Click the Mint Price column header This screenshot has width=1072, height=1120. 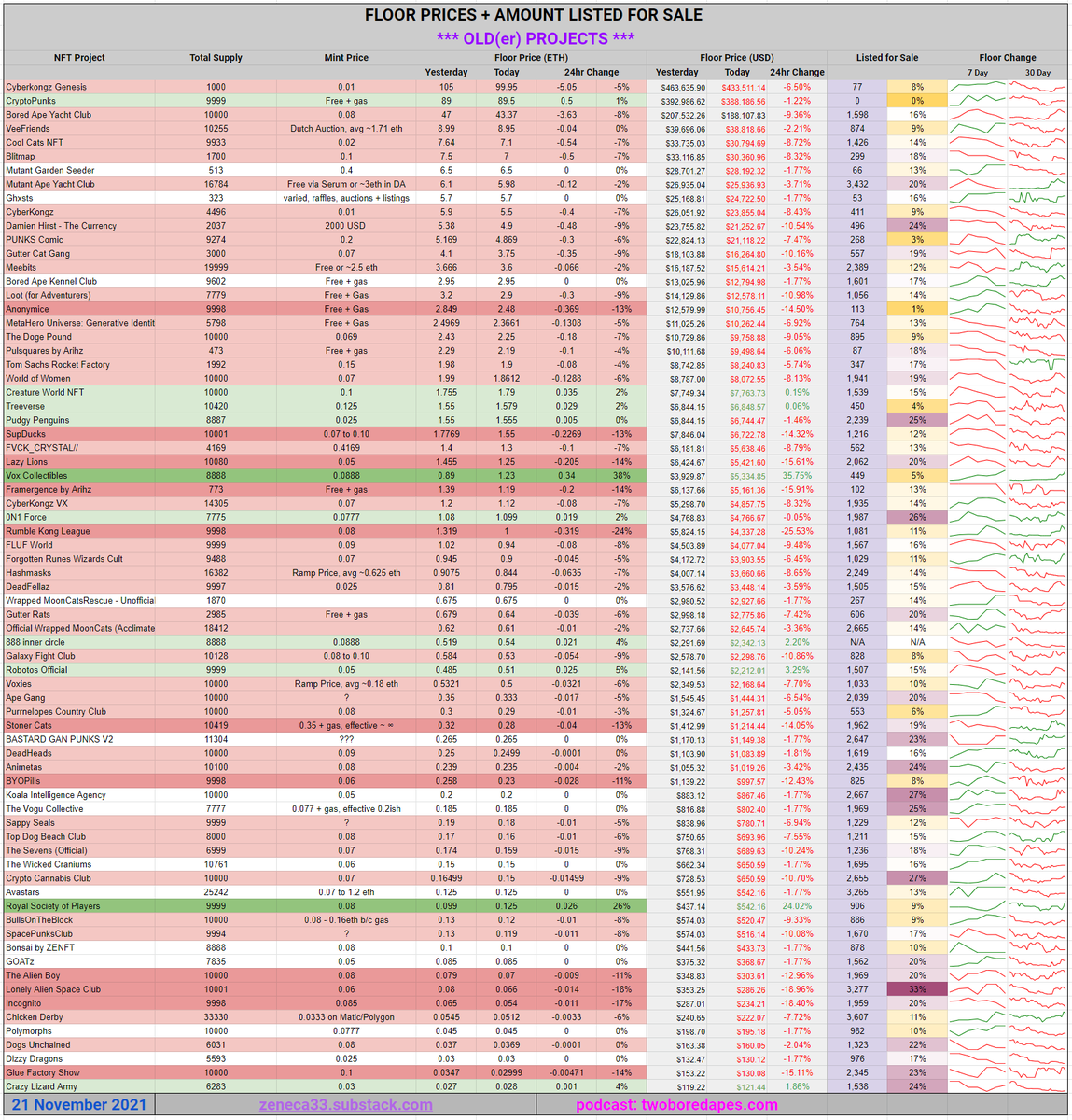(x=346, y=58)
